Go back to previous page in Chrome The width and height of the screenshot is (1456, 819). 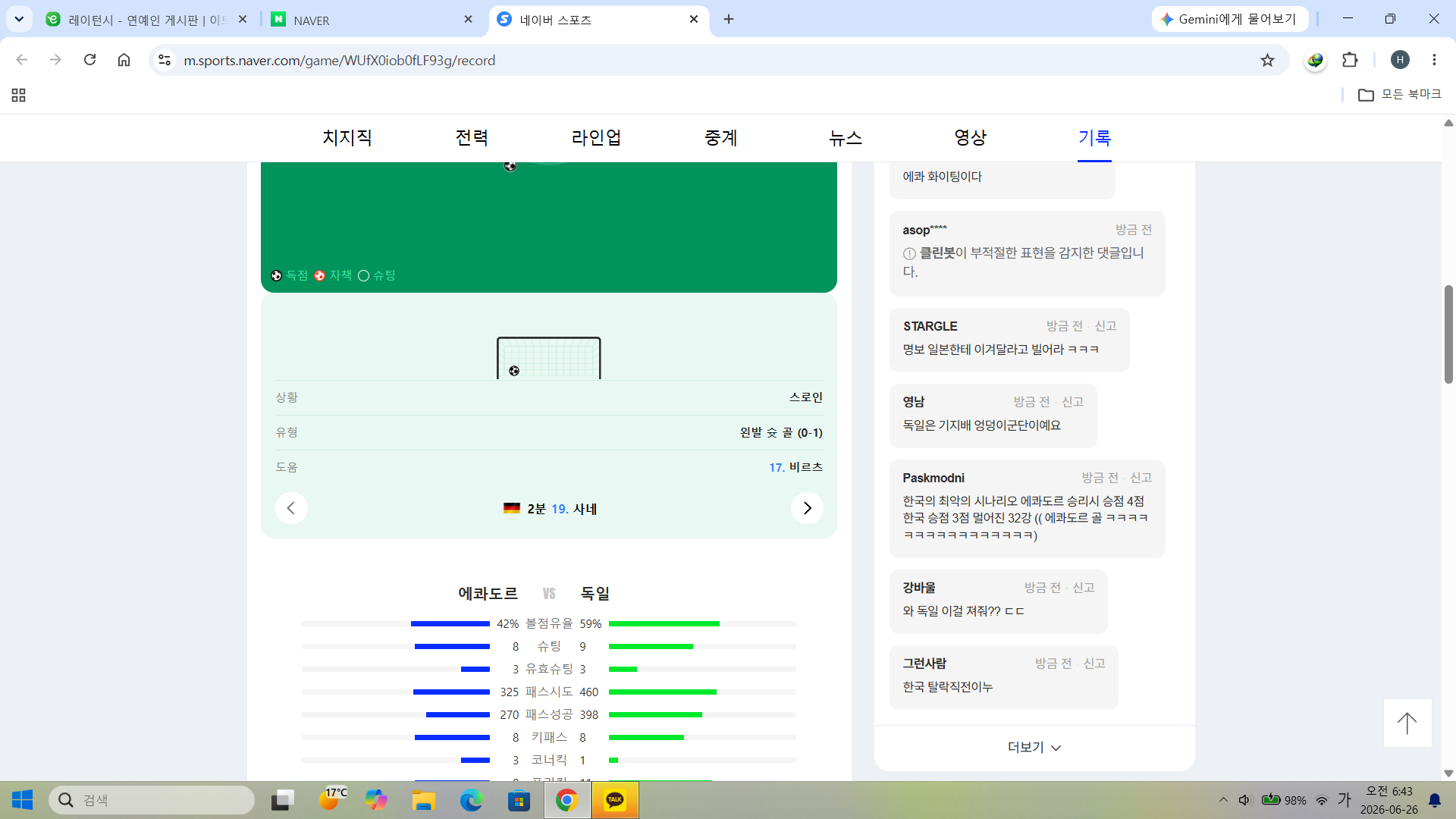(x=22, y=60)
